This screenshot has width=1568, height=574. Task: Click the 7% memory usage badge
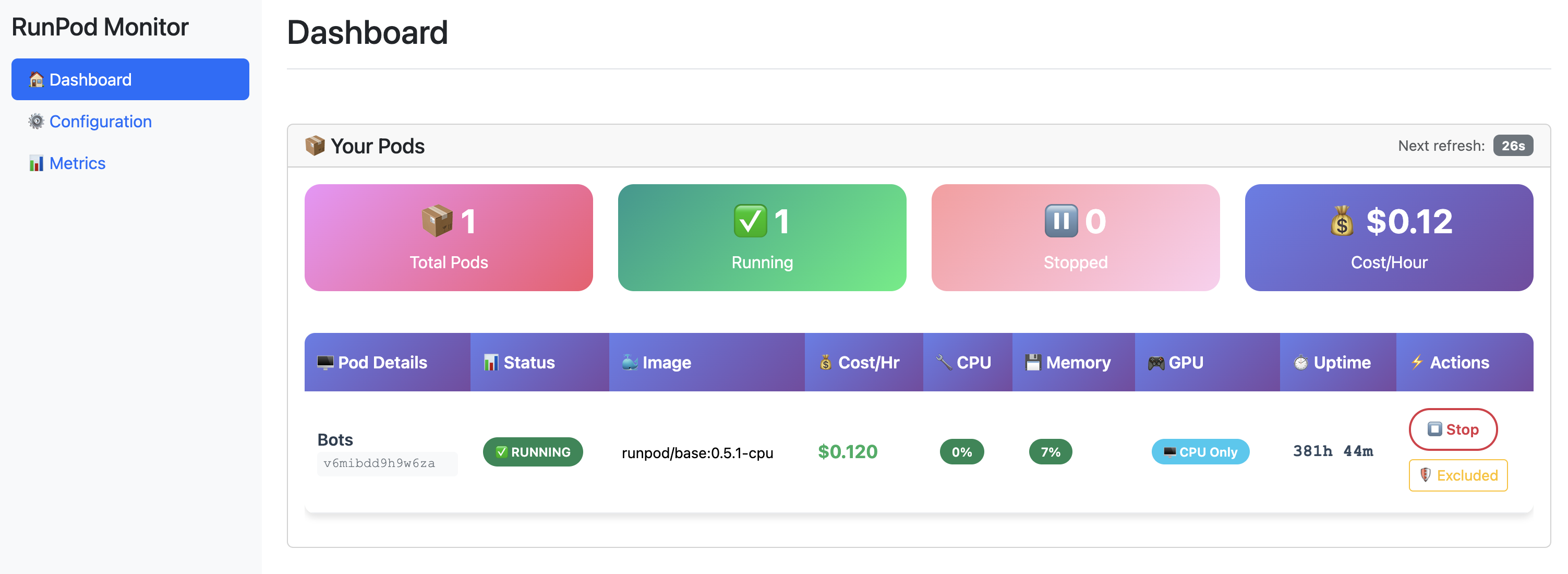[1050, 452]
